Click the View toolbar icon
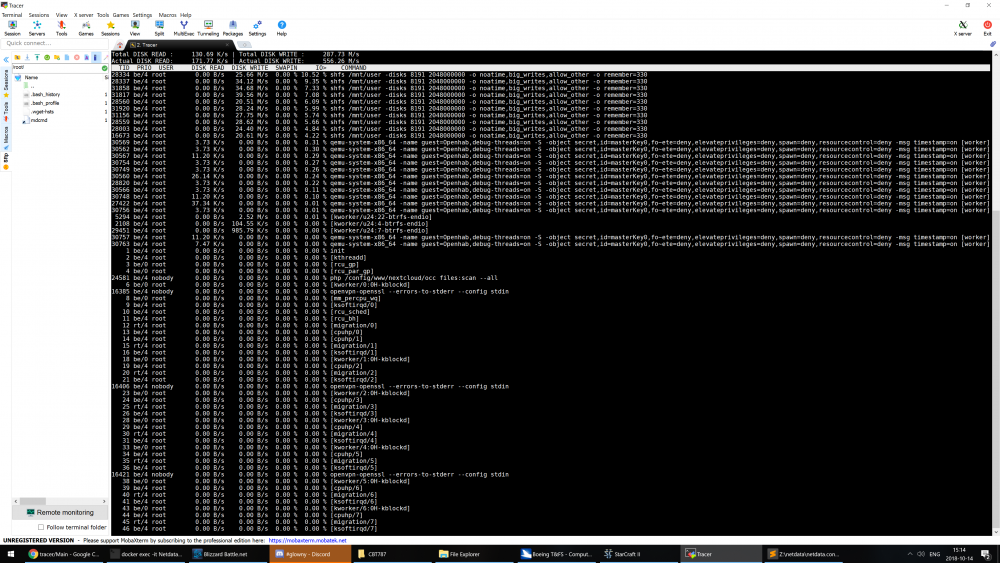 pyautogui.click(x=135, y=28)
